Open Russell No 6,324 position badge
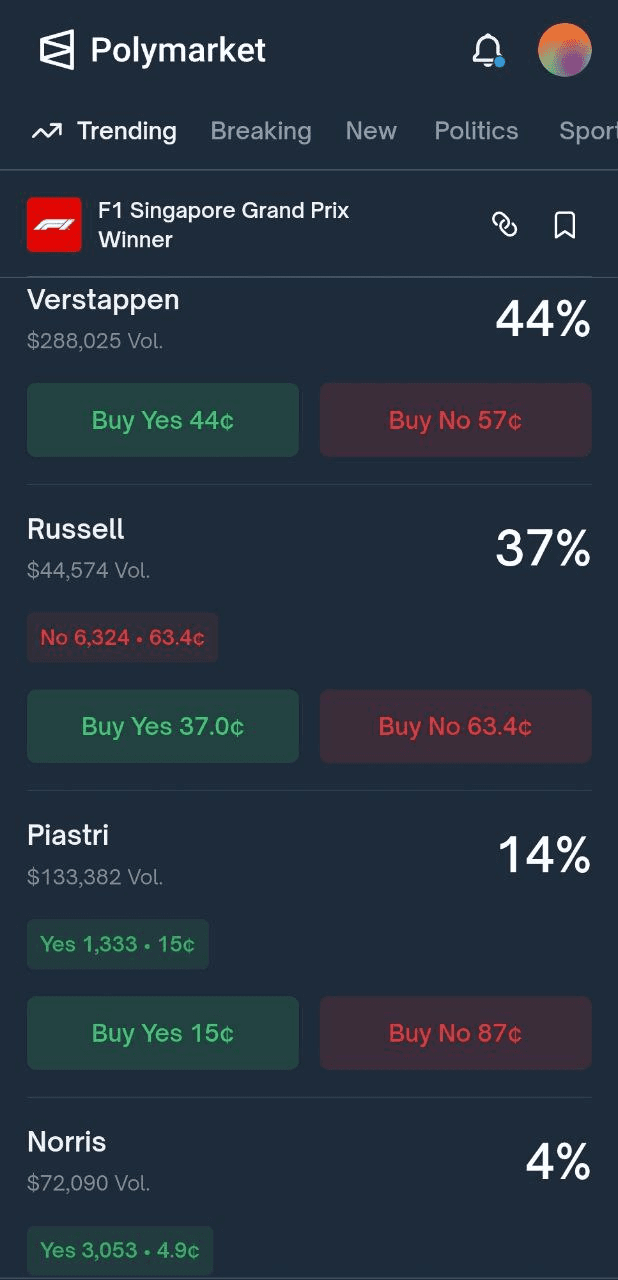Image resolution: width=618 pixels, height=1280 pixels. coord(122,637)
